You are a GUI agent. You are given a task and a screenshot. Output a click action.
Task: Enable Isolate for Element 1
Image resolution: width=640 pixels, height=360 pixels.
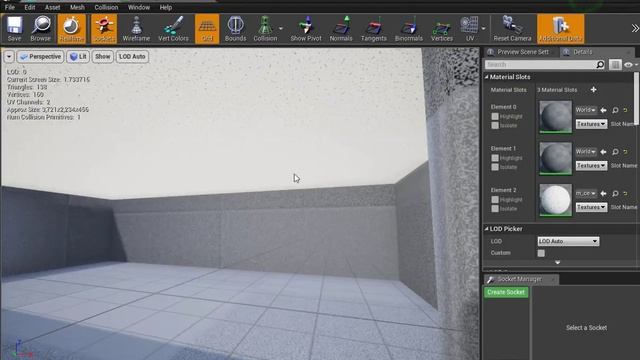[495, 167]
